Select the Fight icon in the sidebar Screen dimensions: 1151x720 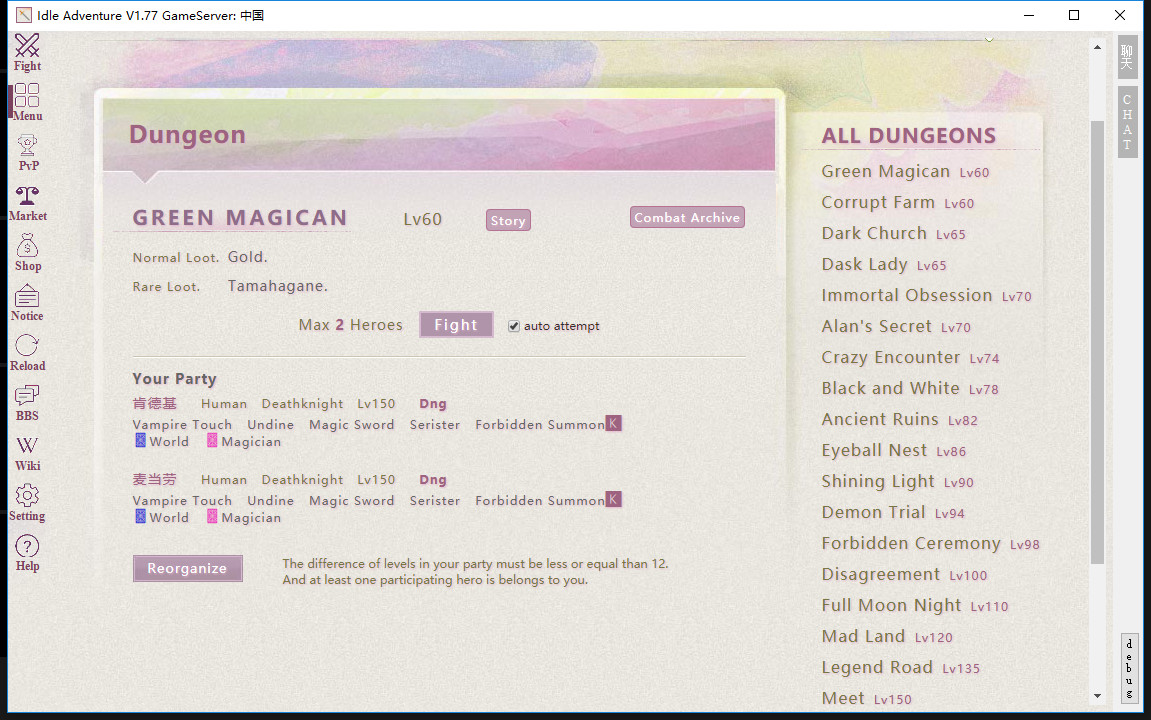[27, 45]
